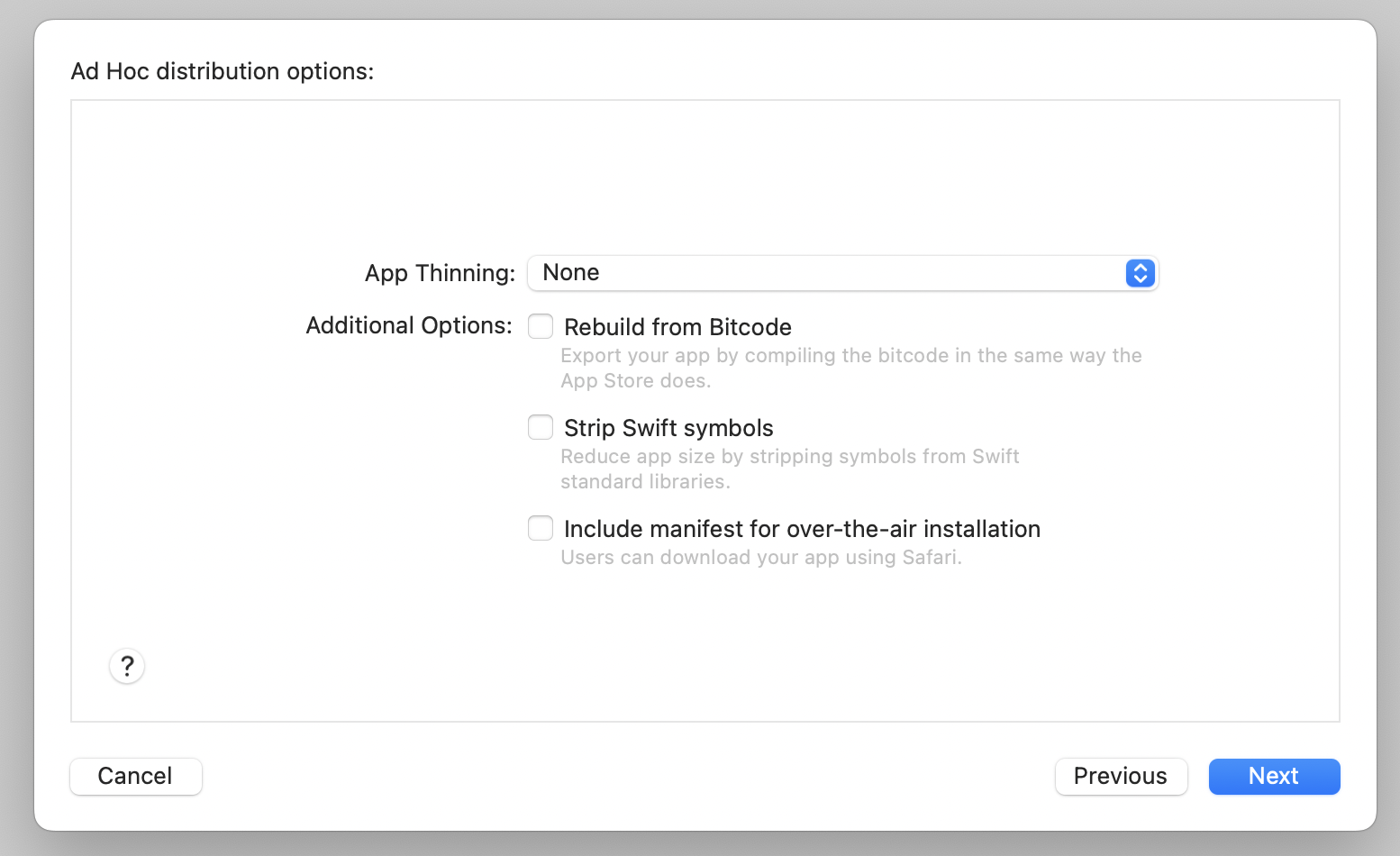
Task: Click the Include manifest for over-the-air installation label
Action: [x=802, y=529]
